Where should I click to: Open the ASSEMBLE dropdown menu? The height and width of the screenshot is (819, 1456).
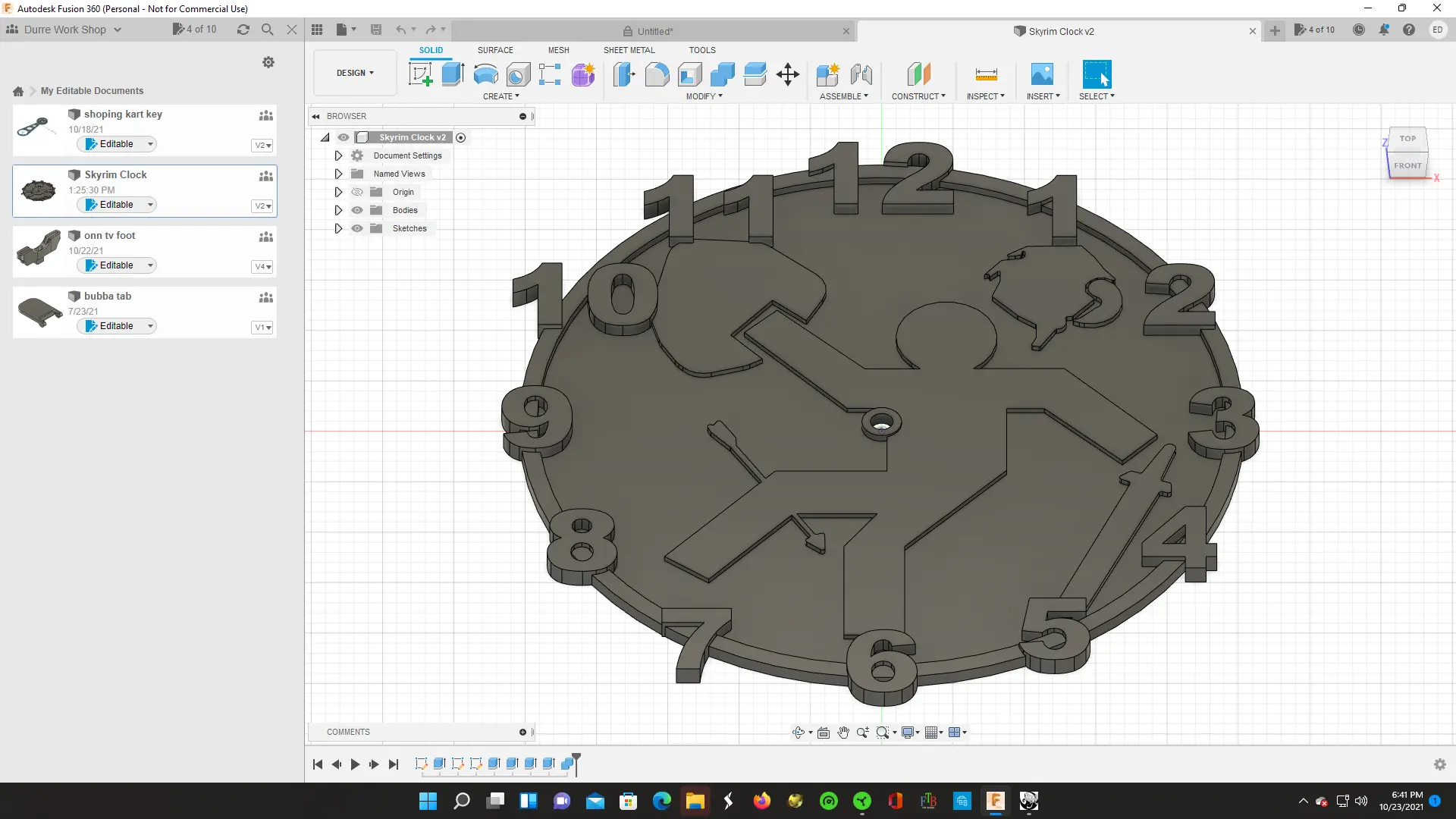[844, 96]
